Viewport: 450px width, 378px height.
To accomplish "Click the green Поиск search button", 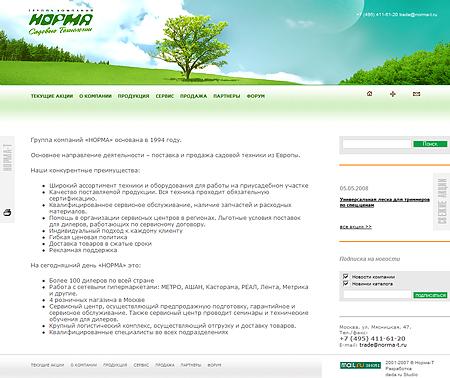I will pyautogui.click(x=430, y=144).
